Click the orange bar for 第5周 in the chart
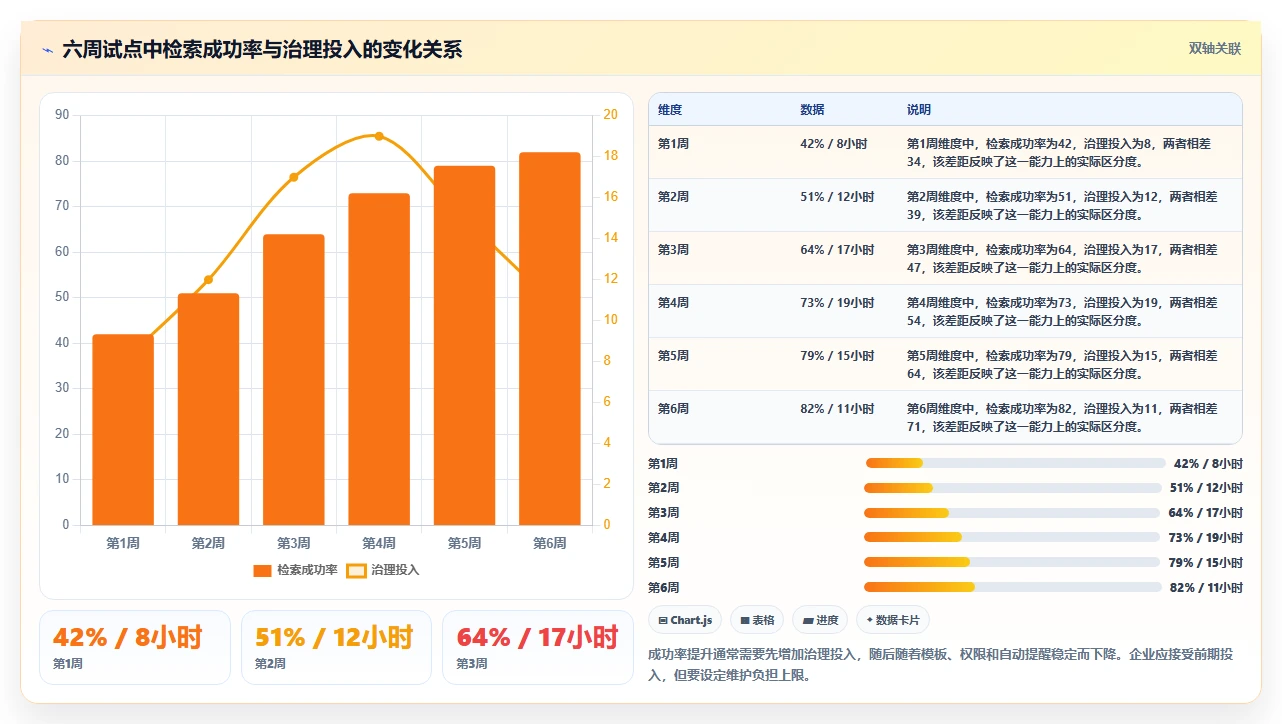The image size is (1282, 724). click(x=464, y=345)
